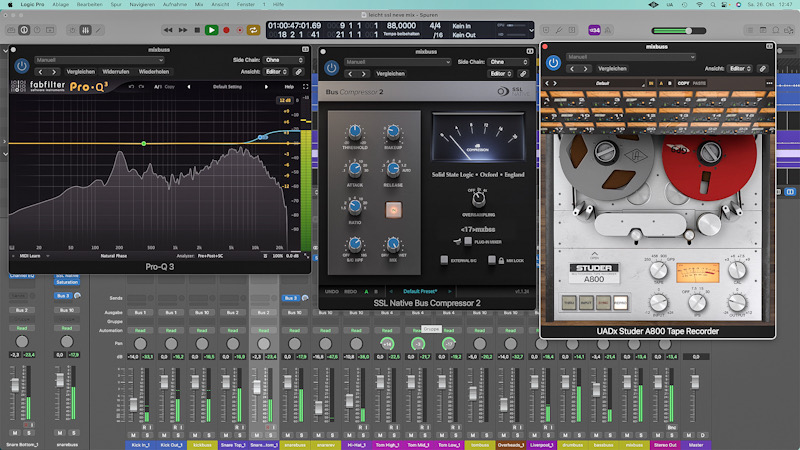This screenshot has height=450, width=800.
Task: Click the Pro-Q 3 full screen icon
Action: coord(305,87)
